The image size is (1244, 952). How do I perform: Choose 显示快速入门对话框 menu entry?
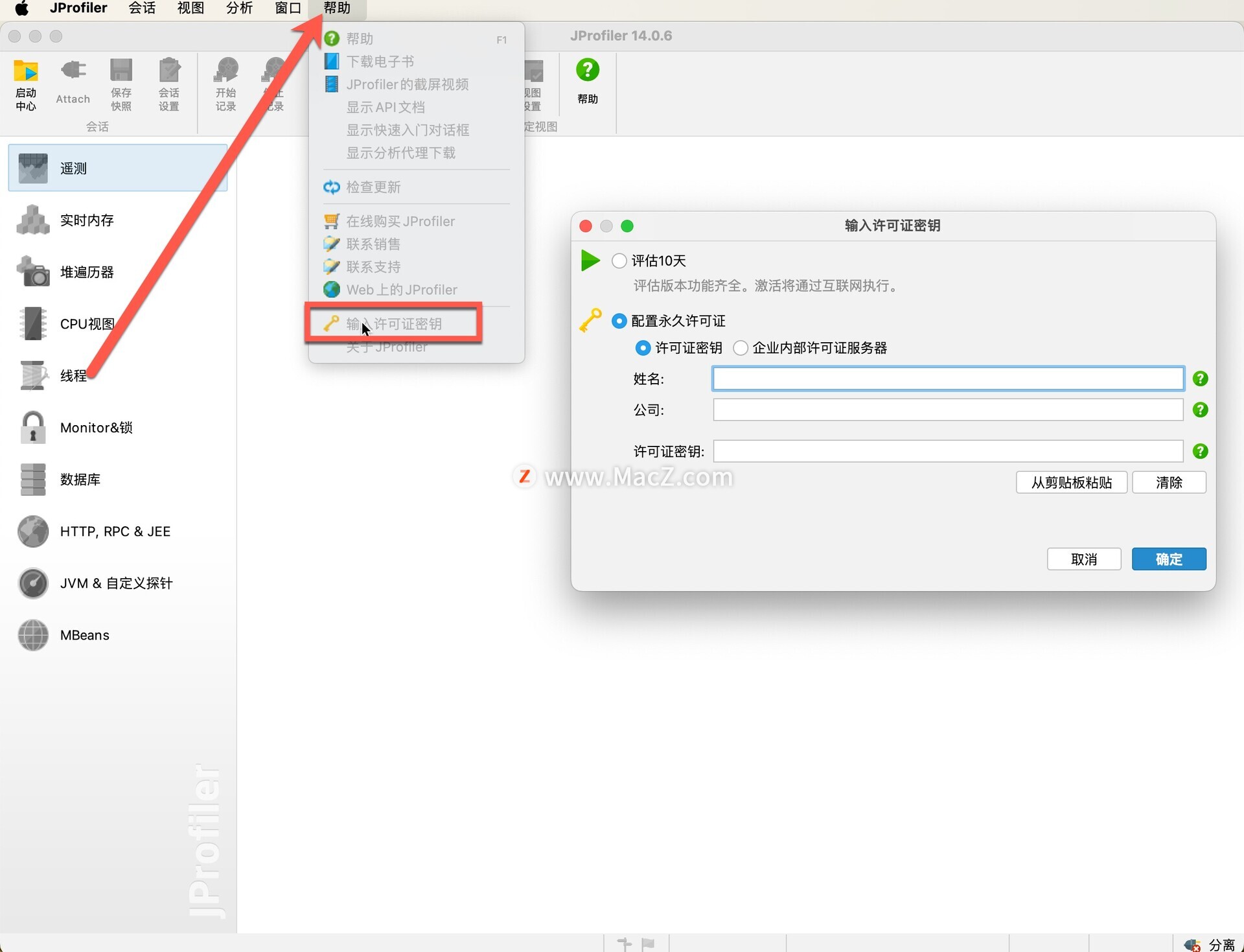[416, 130]
